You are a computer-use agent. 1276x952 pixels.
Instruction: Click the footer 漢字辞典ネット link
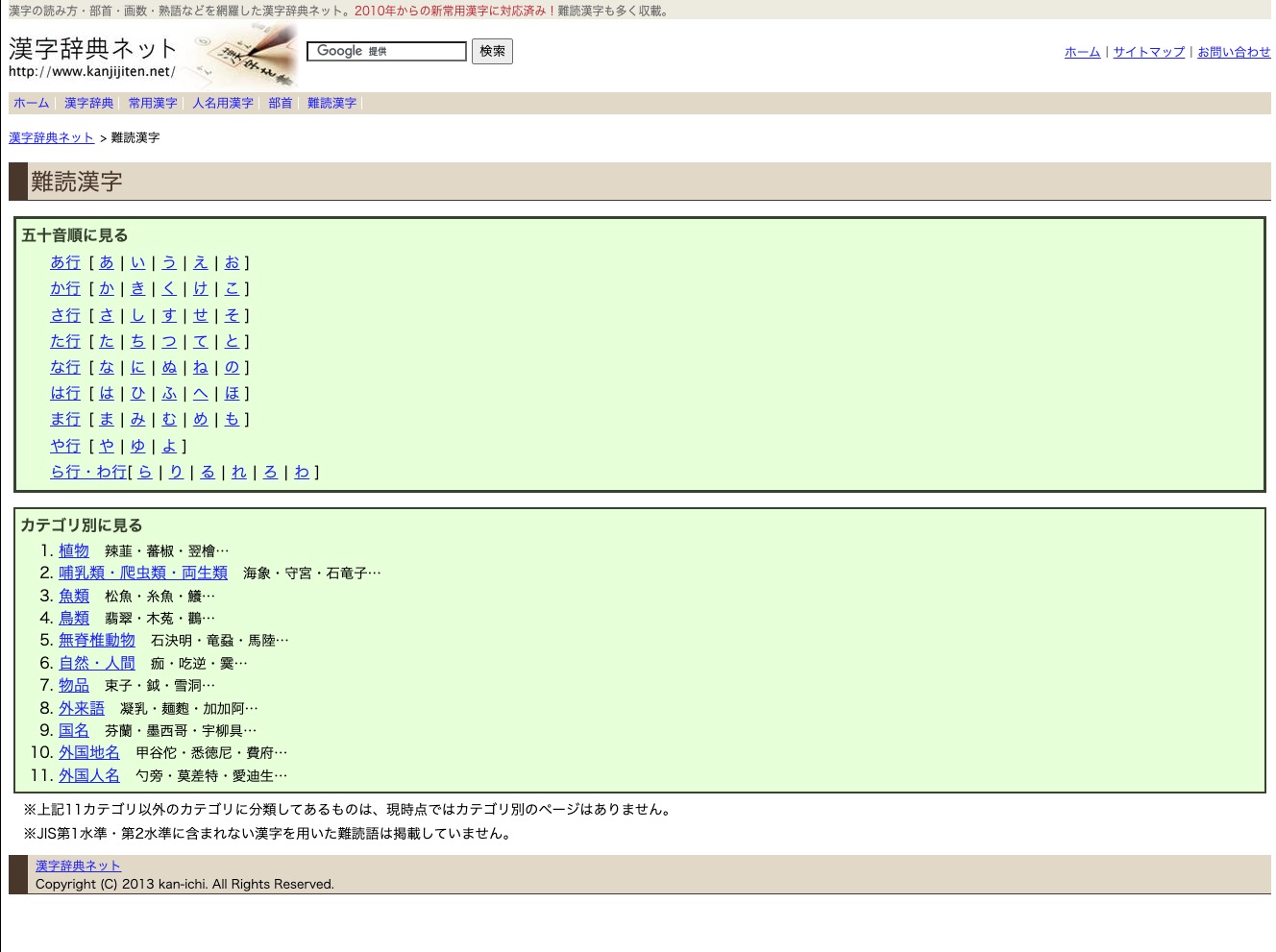pyautogui.click(x=78, y=866)
